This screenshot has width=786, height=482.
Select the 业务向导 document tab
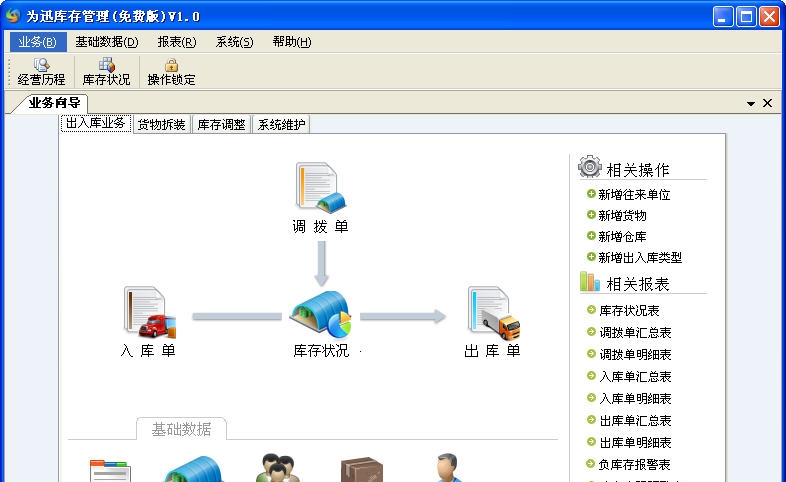click(54, 103)
